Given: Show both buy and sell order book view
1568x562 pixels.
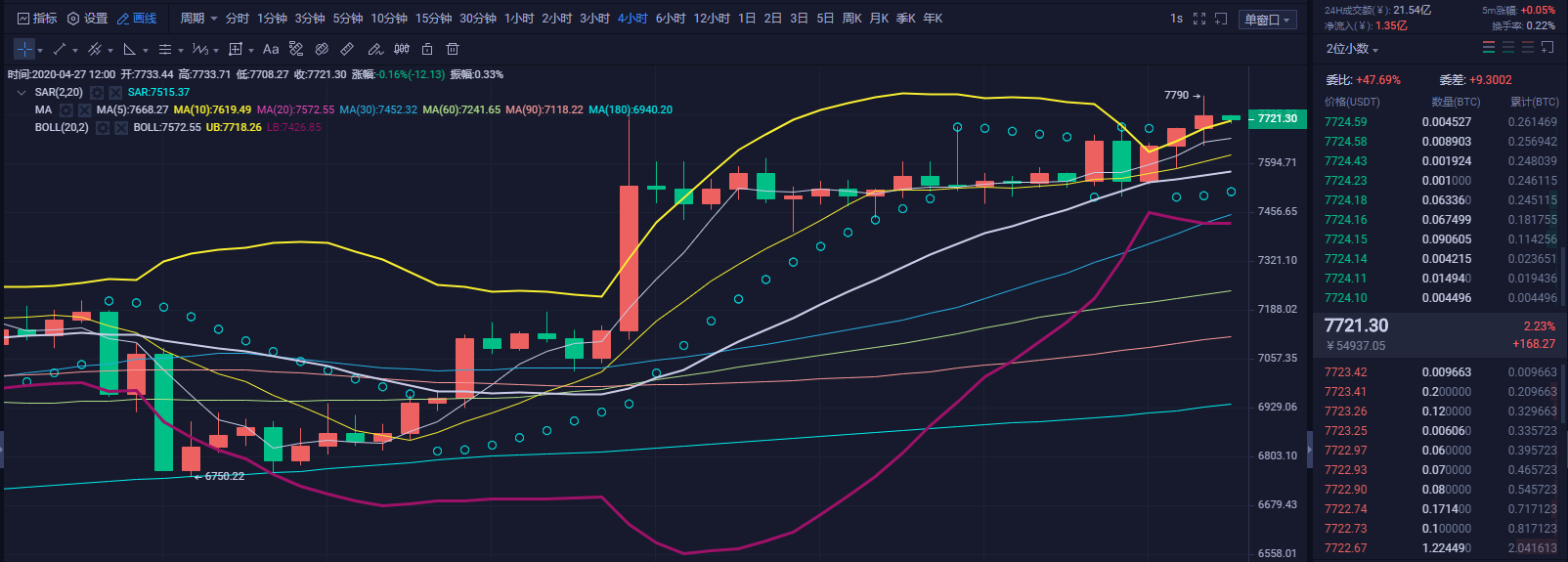Looking at the screenshot, I should point(1489,48).
